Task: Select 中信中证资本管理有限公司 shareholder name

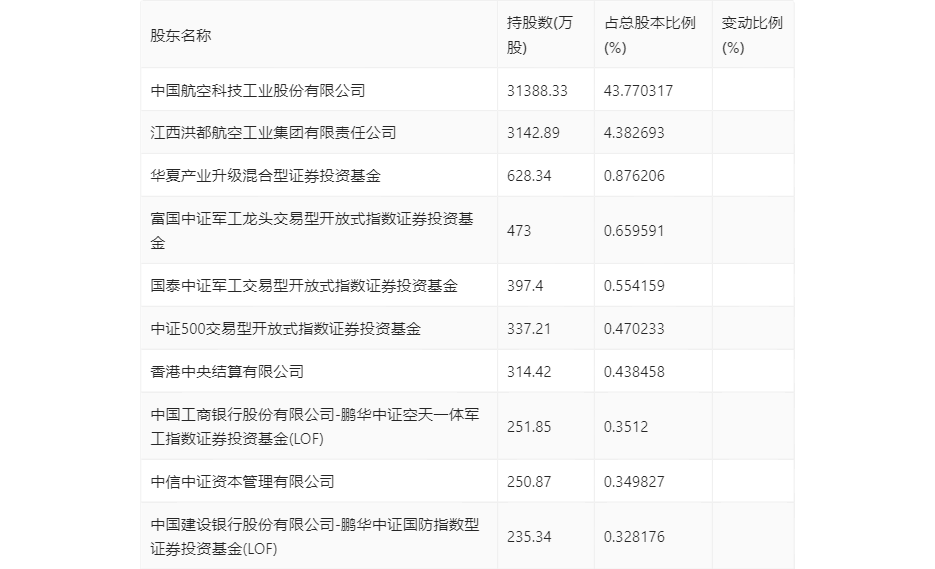Action: click(242, 482)
